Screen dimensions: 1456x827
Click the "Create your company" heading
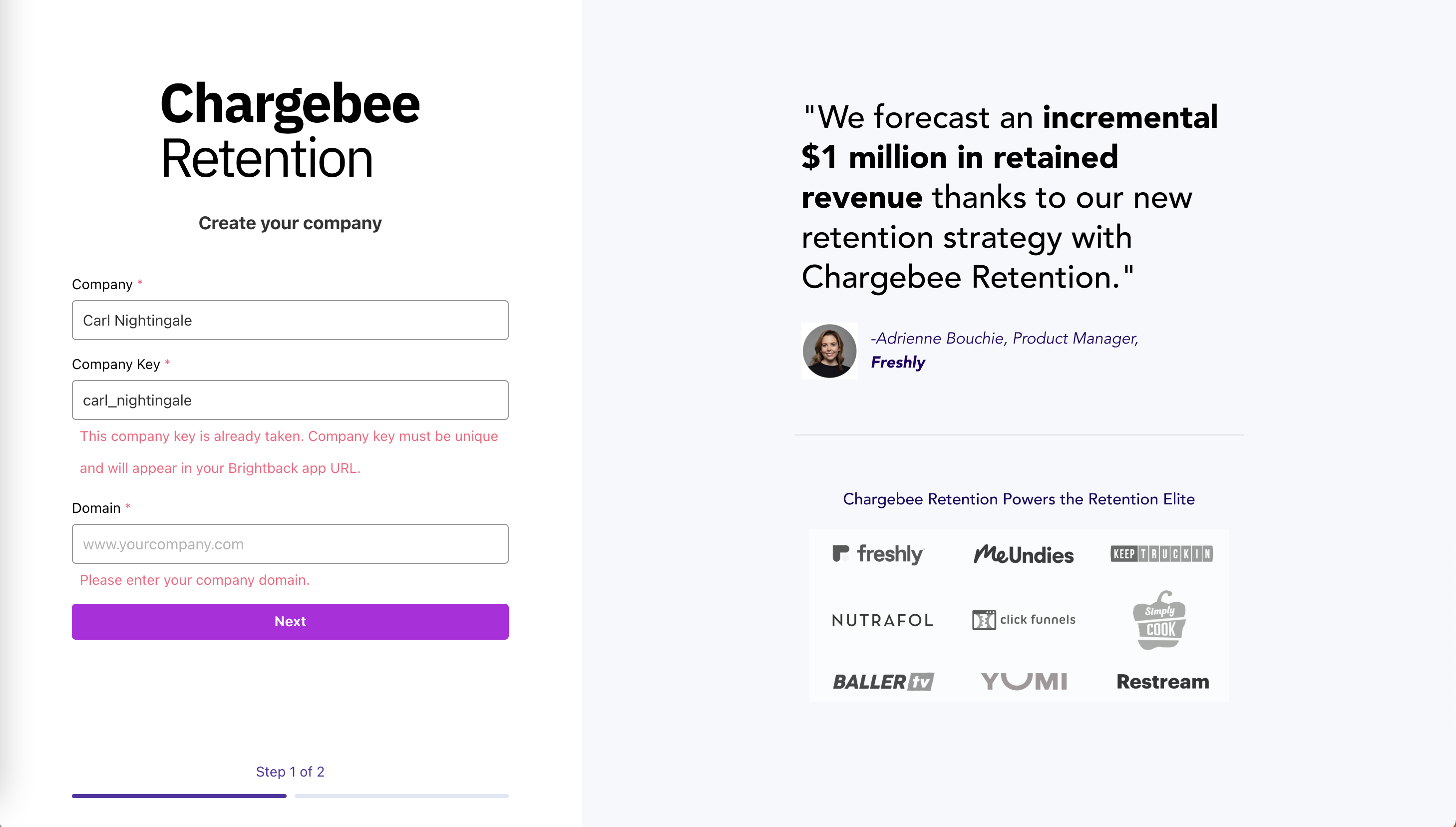tap(290, 223)
